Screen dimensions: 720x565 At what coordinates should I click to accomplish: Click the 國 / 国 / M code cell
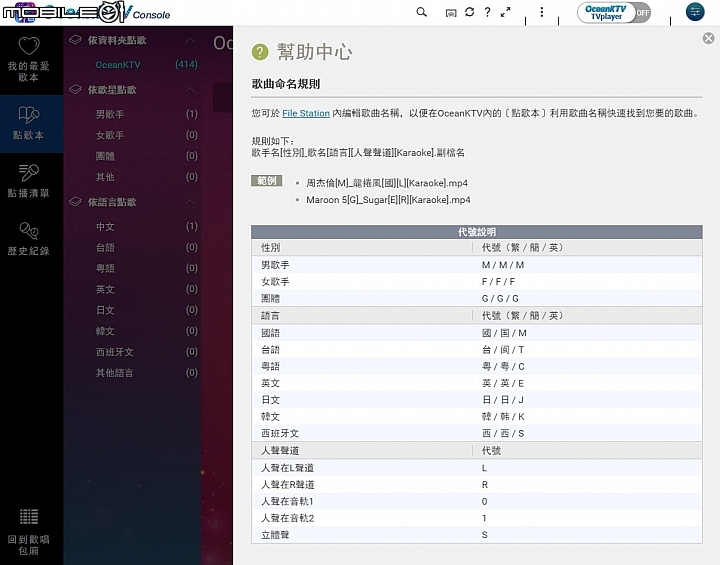coord(504,333)
